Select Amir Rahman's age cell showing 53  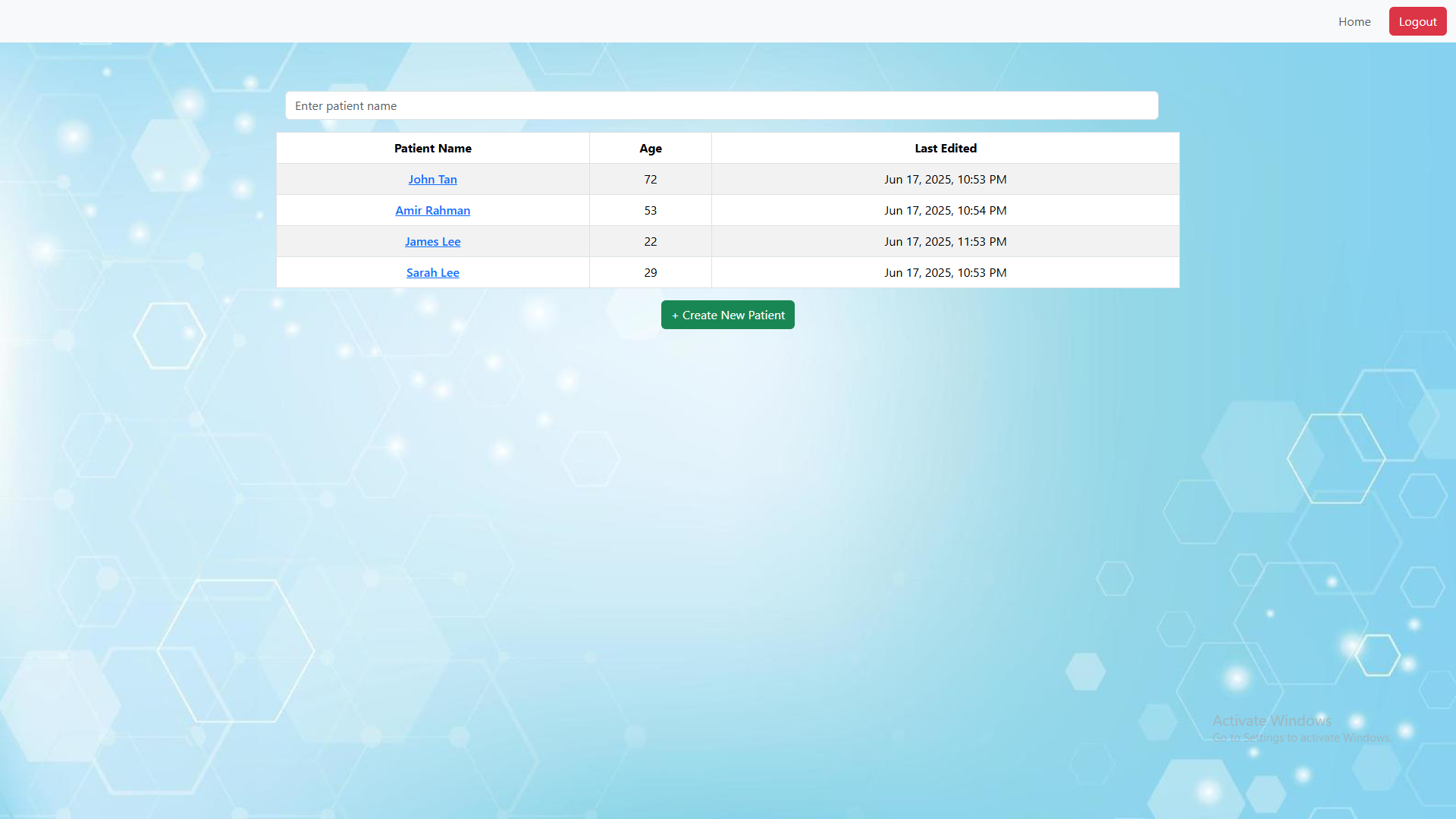pyautogui.click(x=650, y=210)
